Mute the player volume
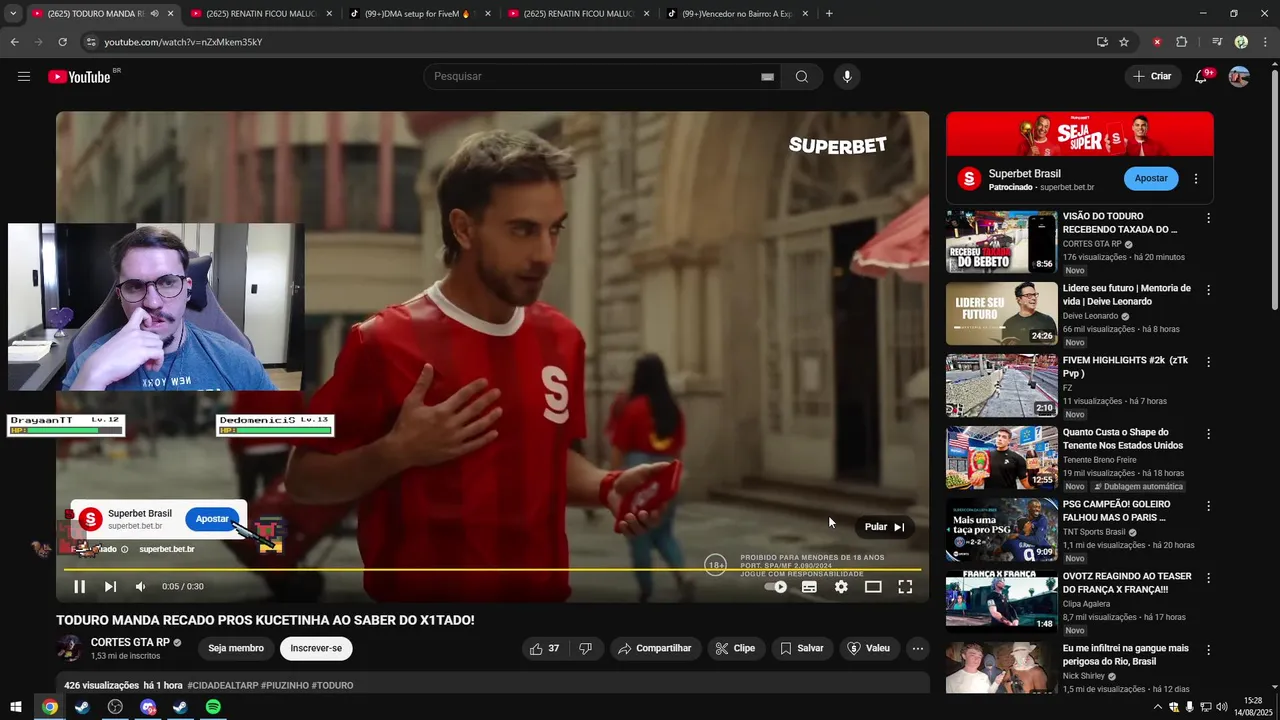Image resolution: width=1280 pixels, height=720 pixels. 141,587
